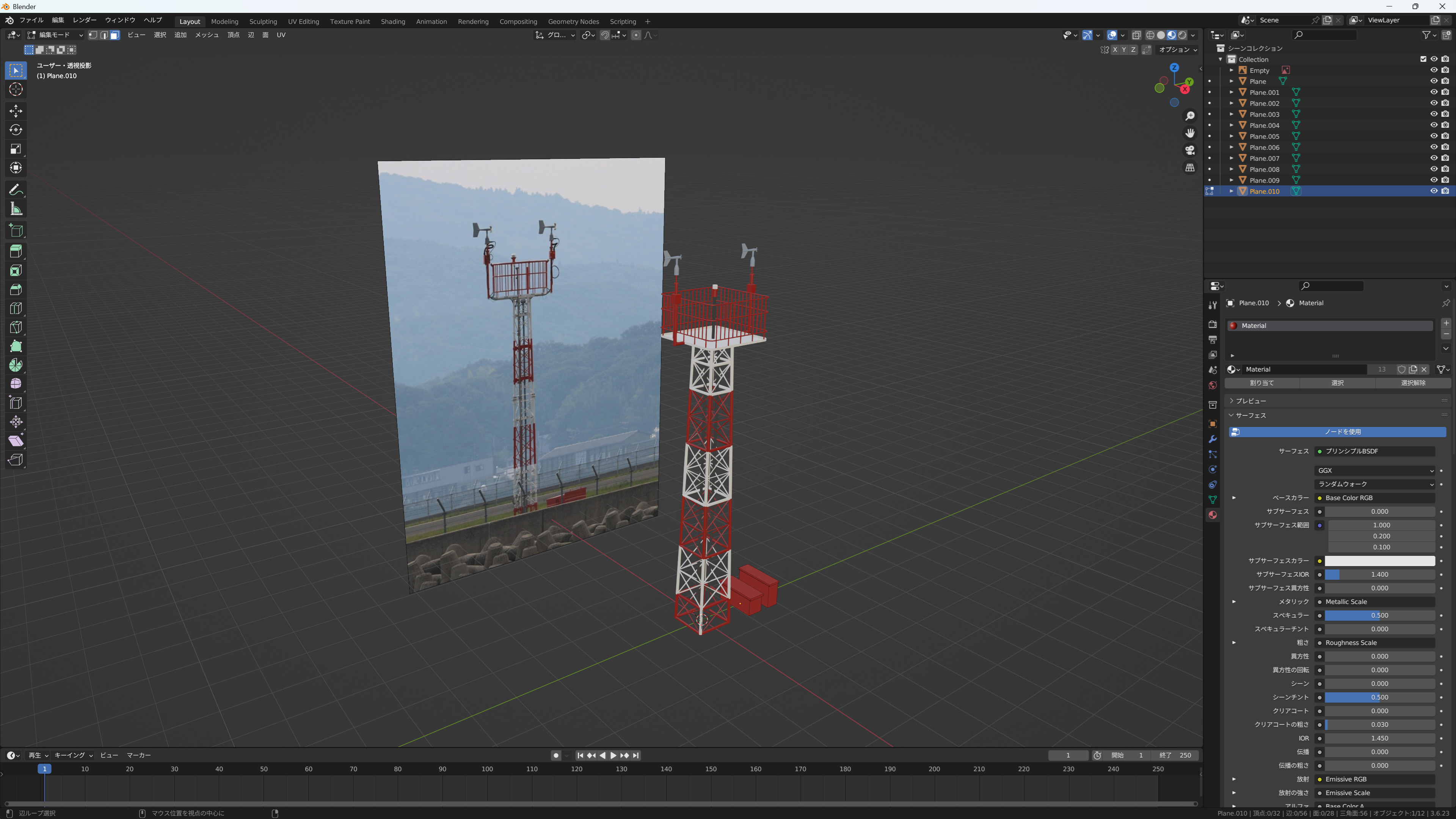Select the Scale tool
The height and width of the screenshot is (819, 1456).
click(16, 149)
